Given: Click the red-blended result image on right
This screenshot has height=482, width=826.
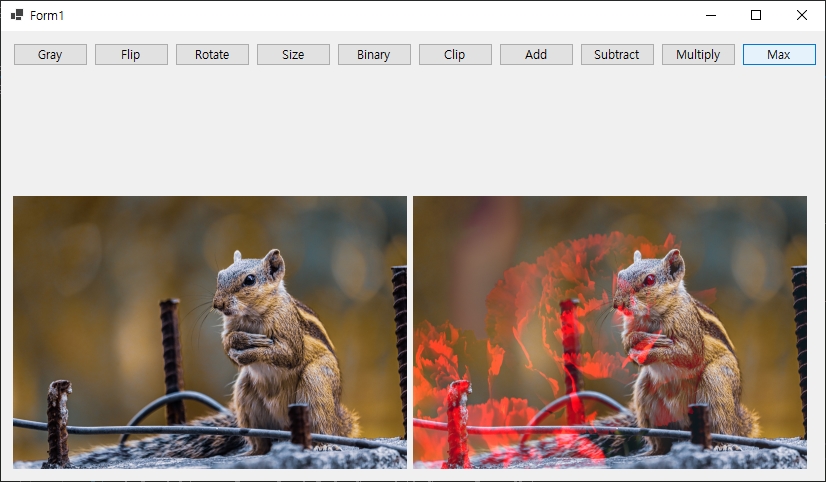Looking at the screenshot, I should (610, 332).
